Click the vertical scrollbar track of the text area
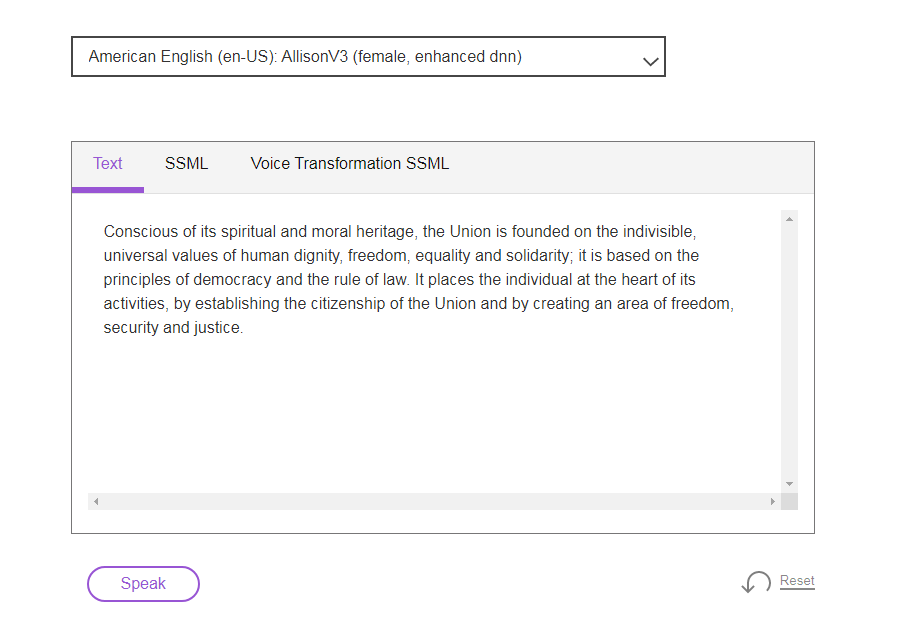 coord(789,351)
